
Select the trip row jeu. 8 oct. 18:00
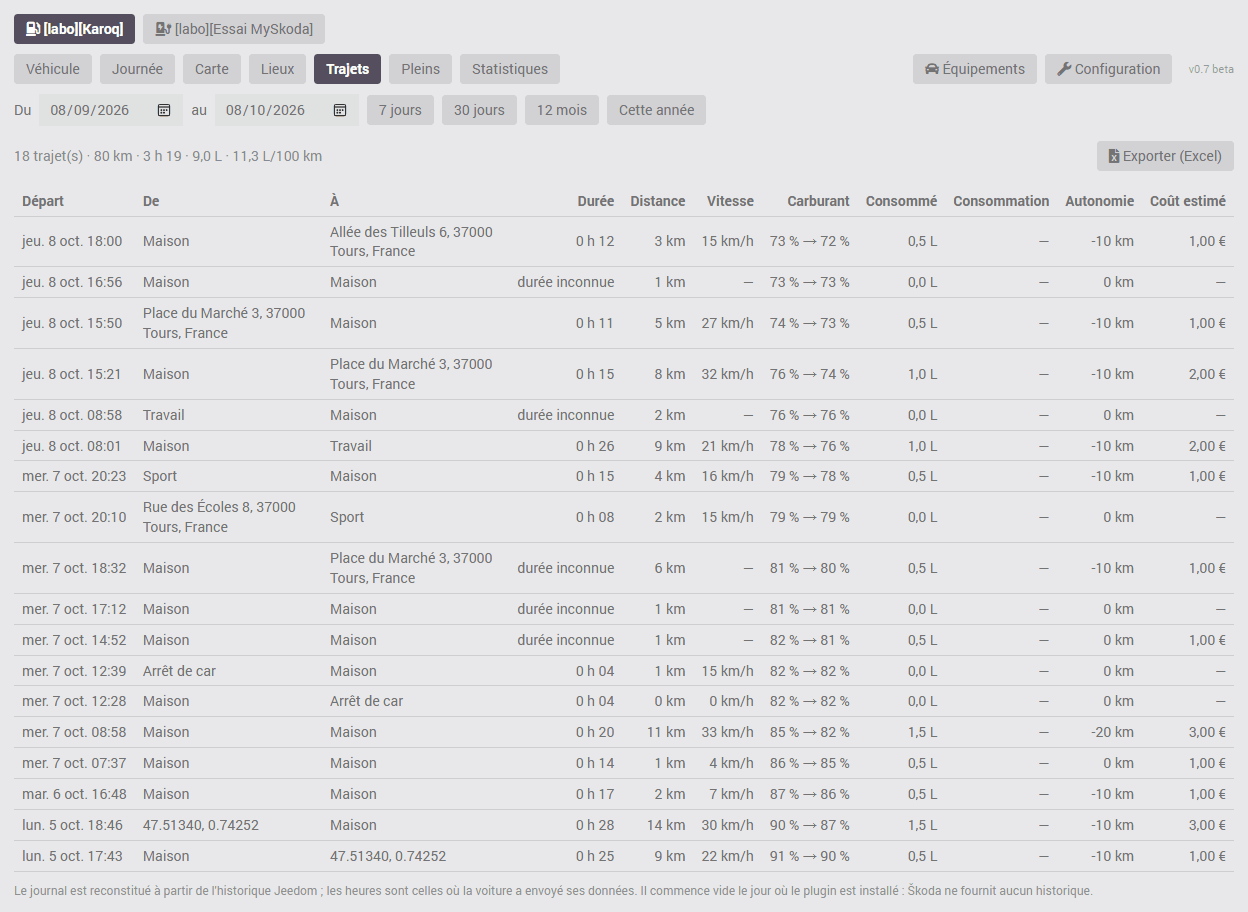(x=624, y=241)
